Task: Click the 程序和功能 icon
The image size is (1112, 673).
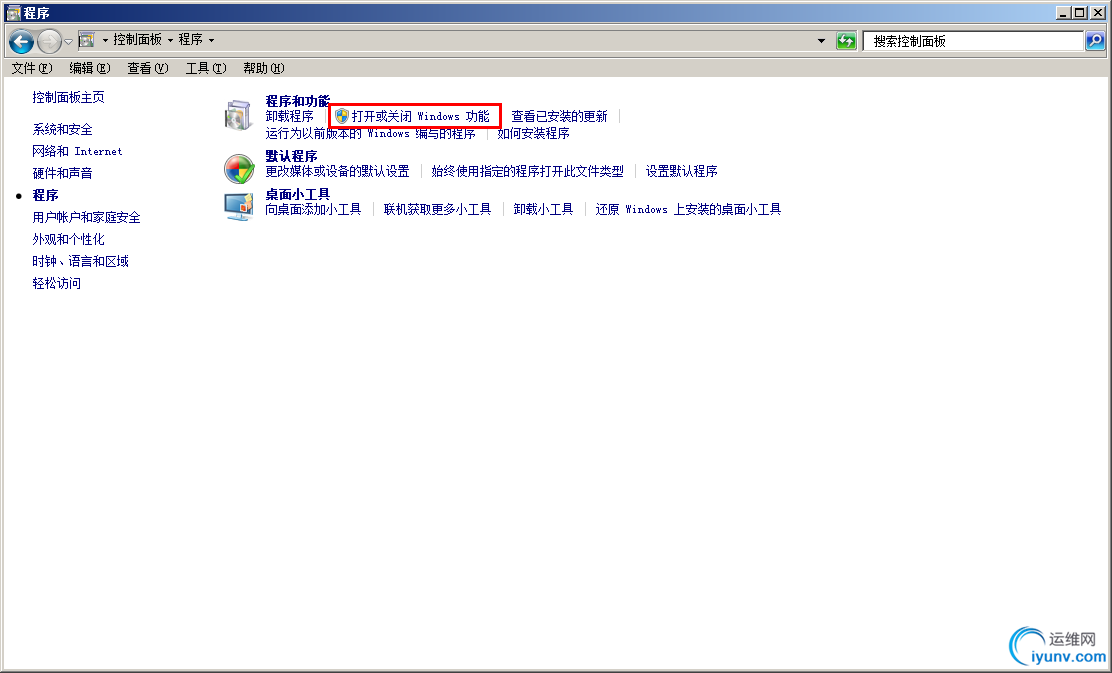Action: (238, 116)
